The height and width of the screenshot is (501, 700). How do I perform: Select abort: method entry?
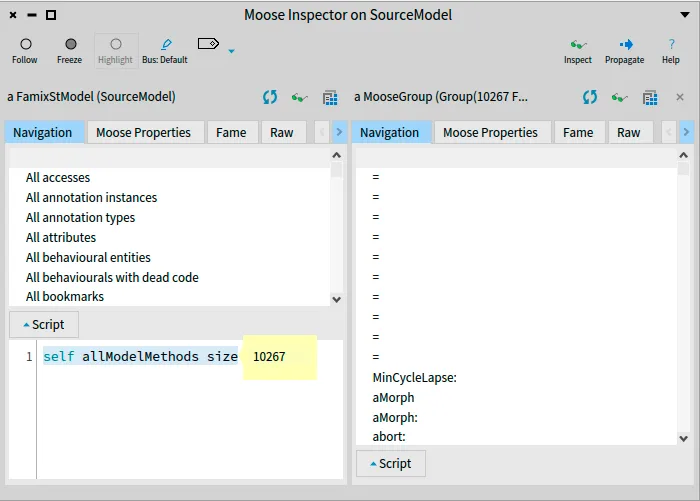(517, 436)
